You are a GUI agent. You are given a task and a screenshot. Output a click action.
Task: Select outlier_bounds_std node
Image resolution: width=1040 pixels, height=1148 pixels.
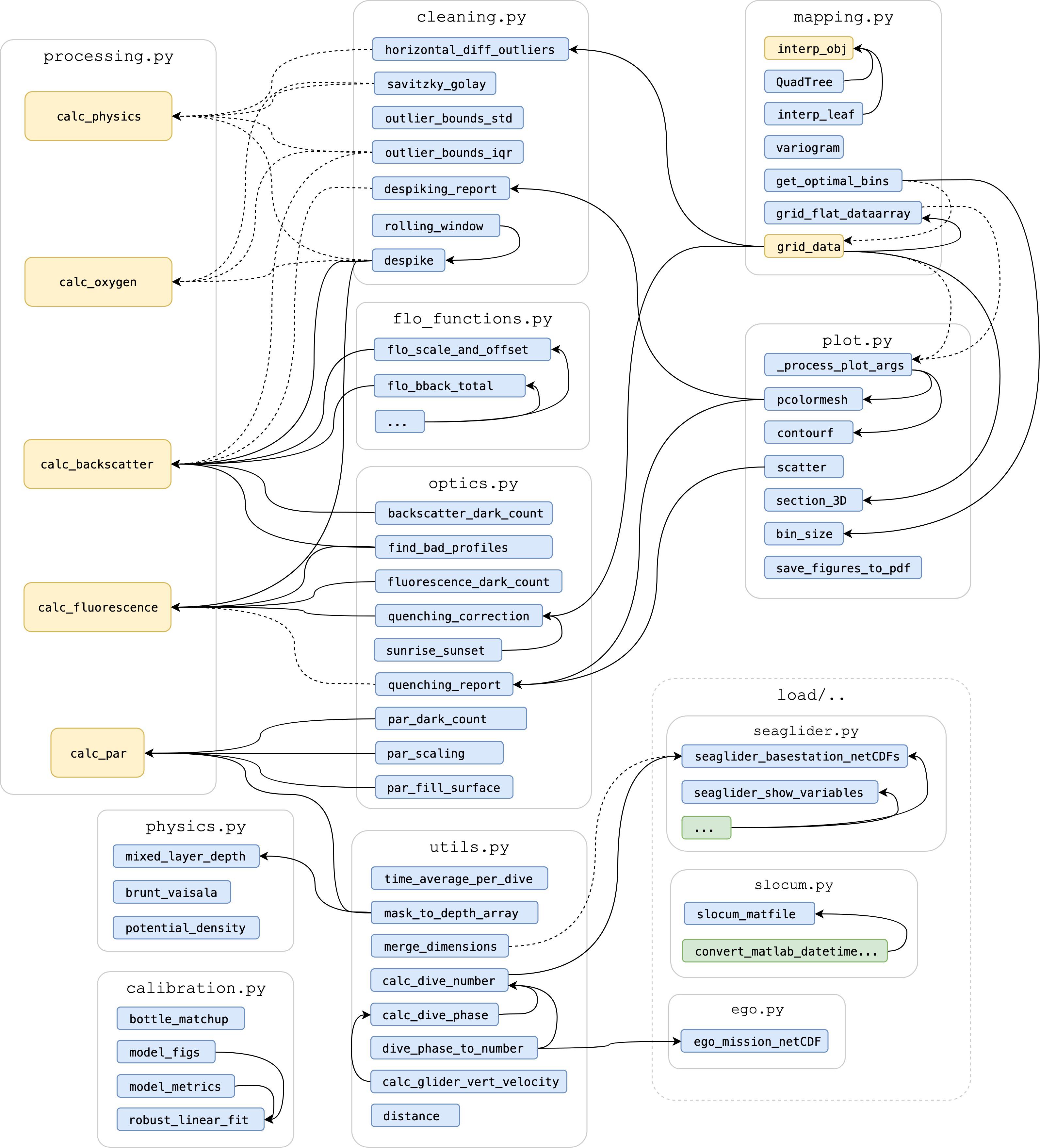pyautogui.click(x=447, y=118)
